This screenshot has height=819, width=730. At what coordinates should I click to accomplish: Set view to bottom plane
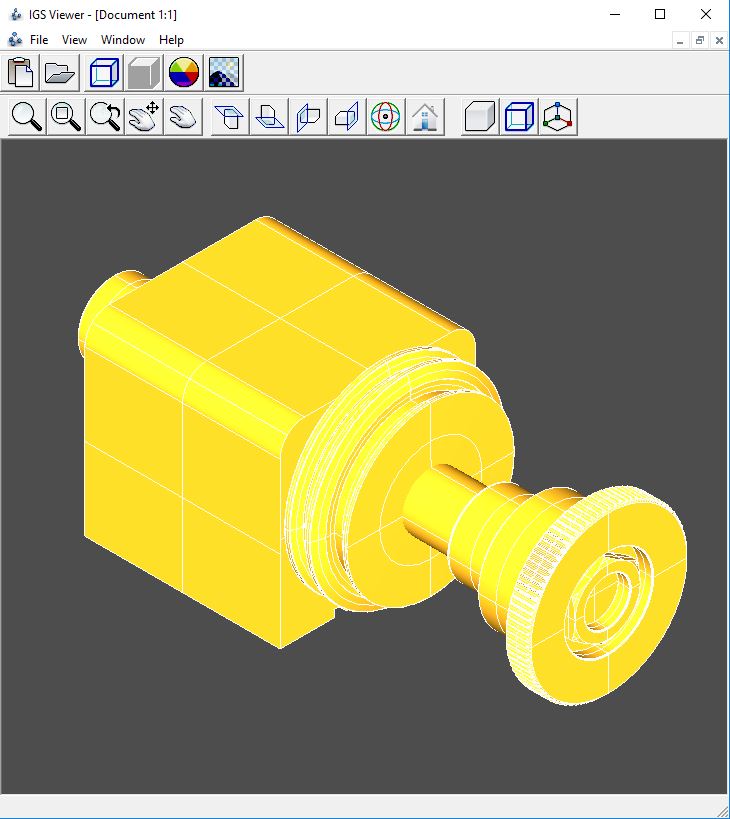(x=269, y=117)
